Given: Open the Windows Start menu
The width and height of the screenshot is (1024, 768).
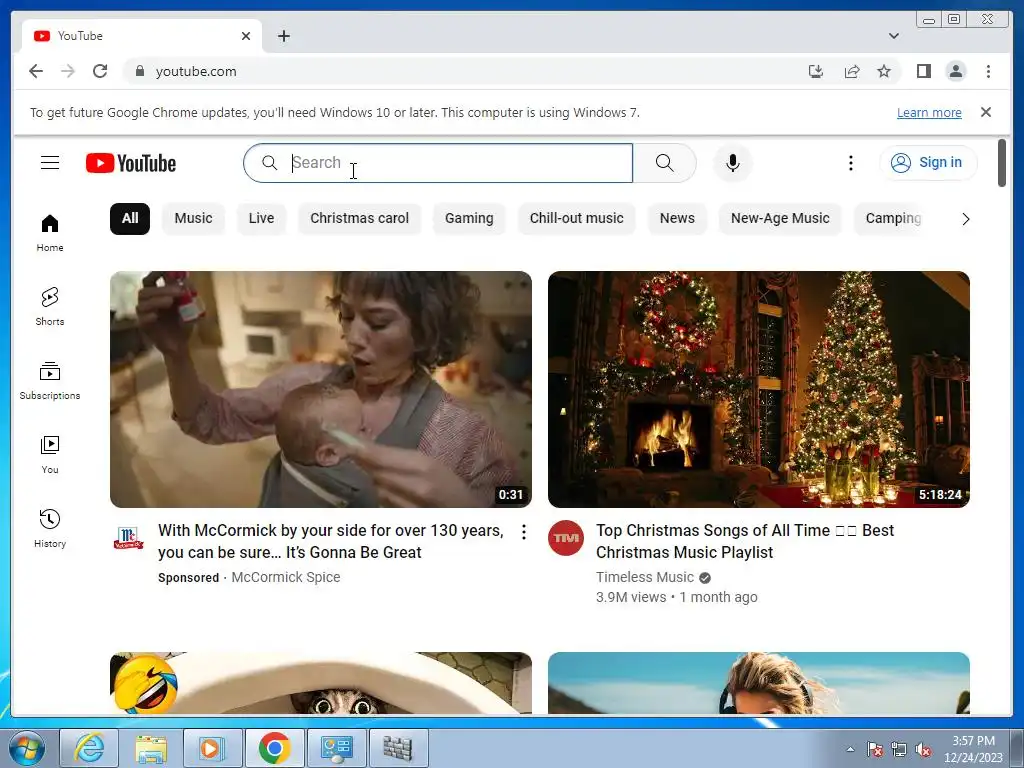Looking at the screenshot, I should (25, 748).
